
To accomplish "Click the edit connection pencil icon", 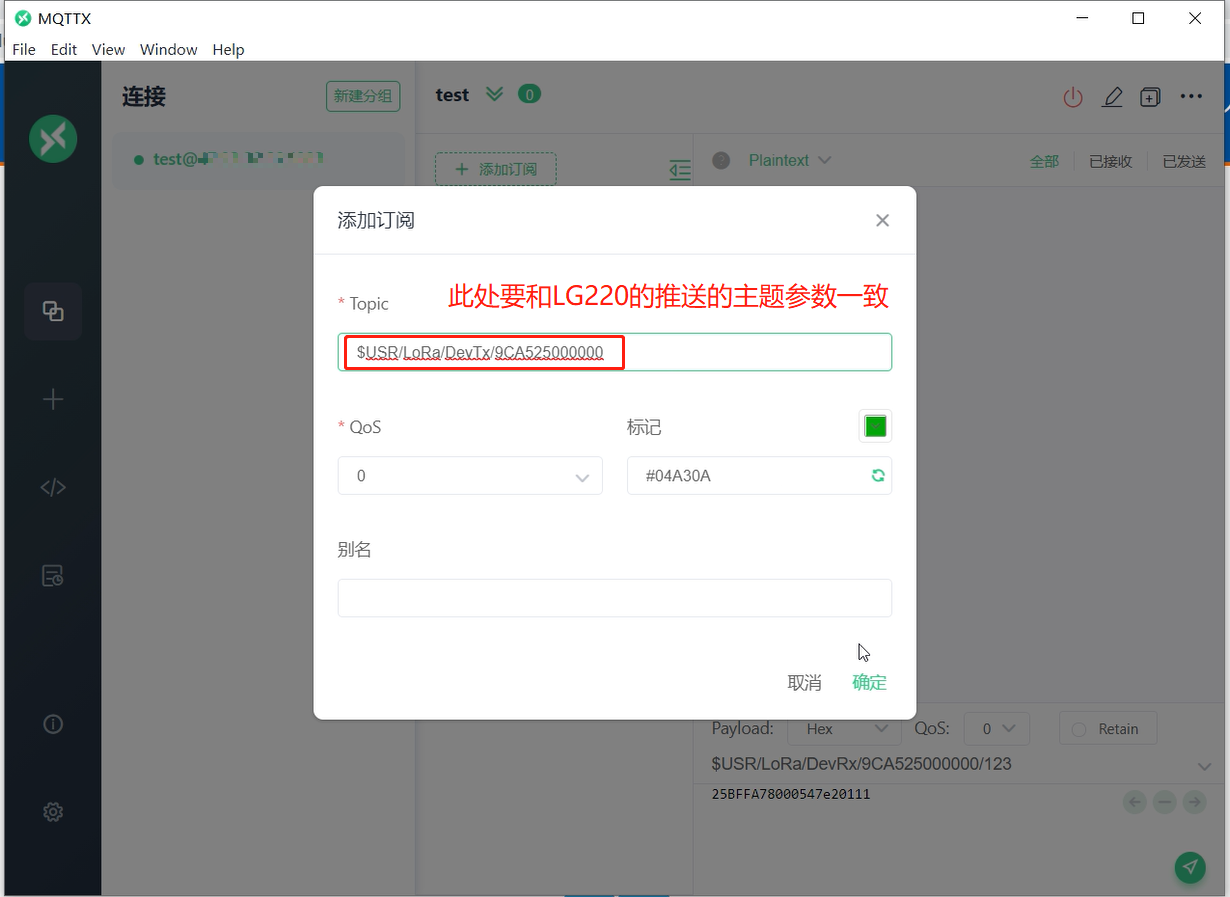I will 1112,97.
